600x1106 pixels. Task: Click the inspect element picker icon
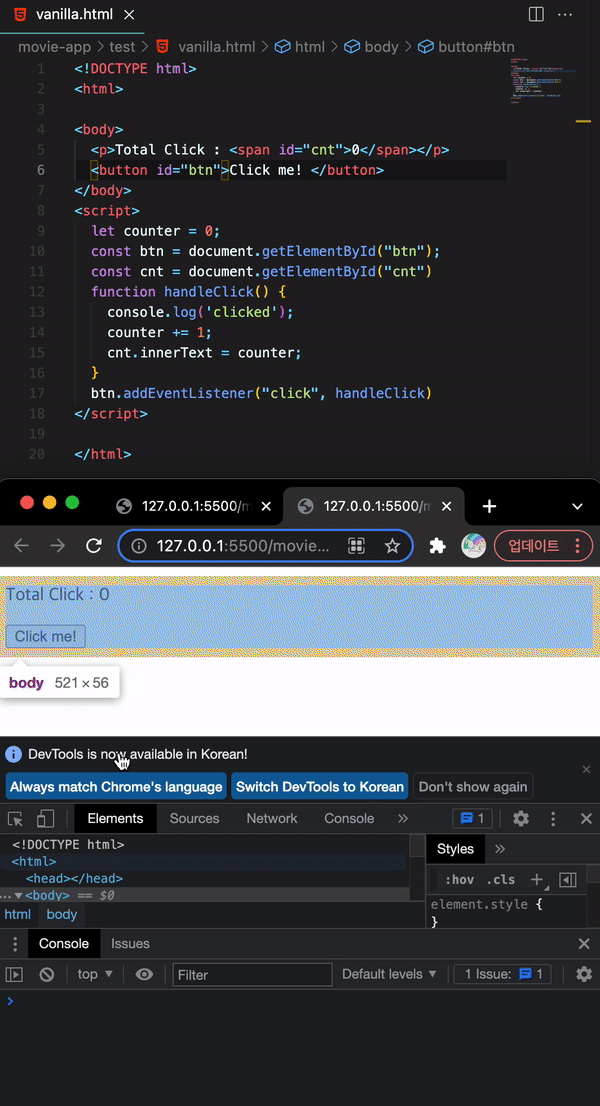coord(16,819)
